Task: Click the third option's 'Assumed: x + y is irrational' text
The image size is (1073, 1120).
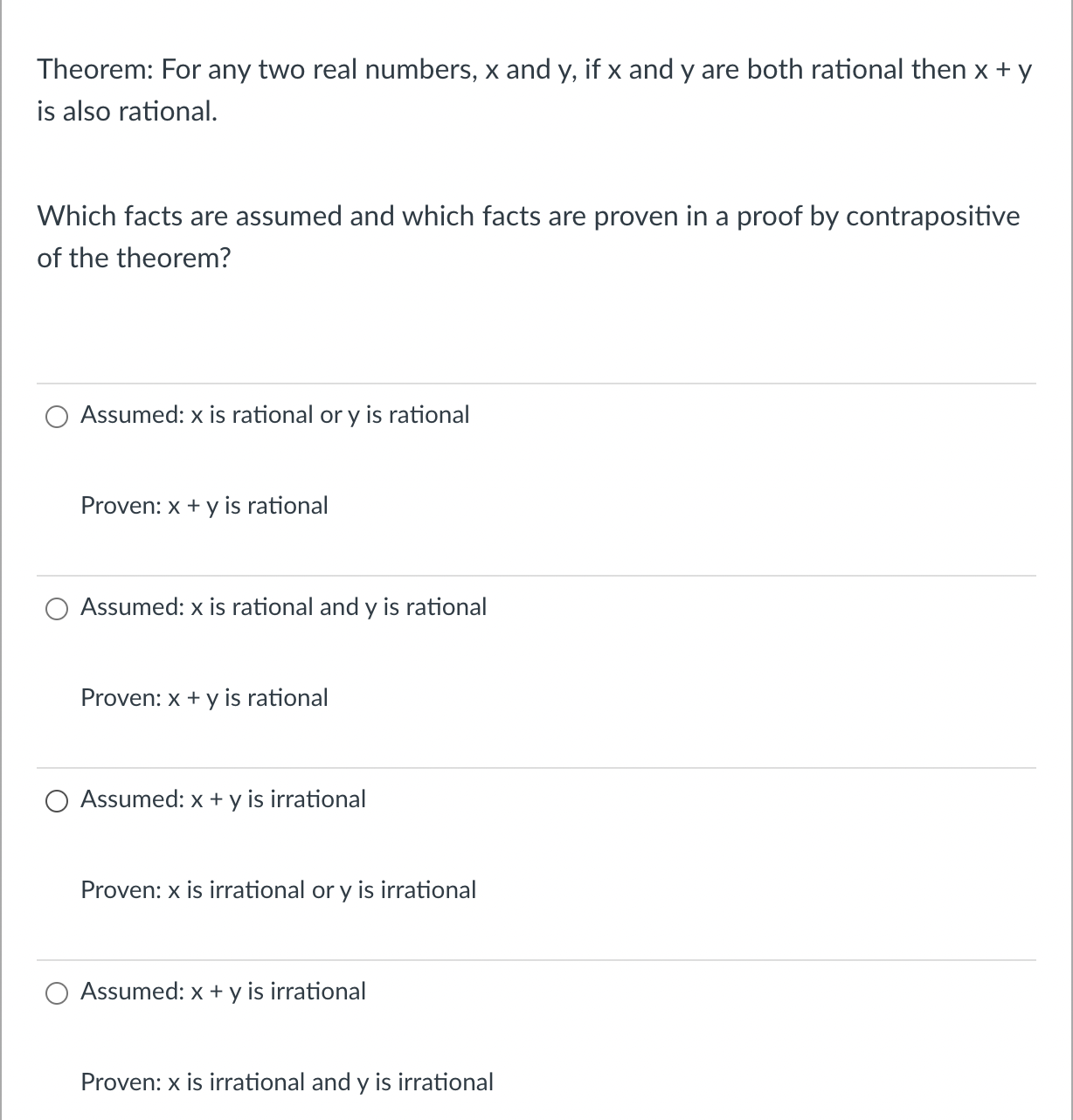Action: (x=223, y=799)
